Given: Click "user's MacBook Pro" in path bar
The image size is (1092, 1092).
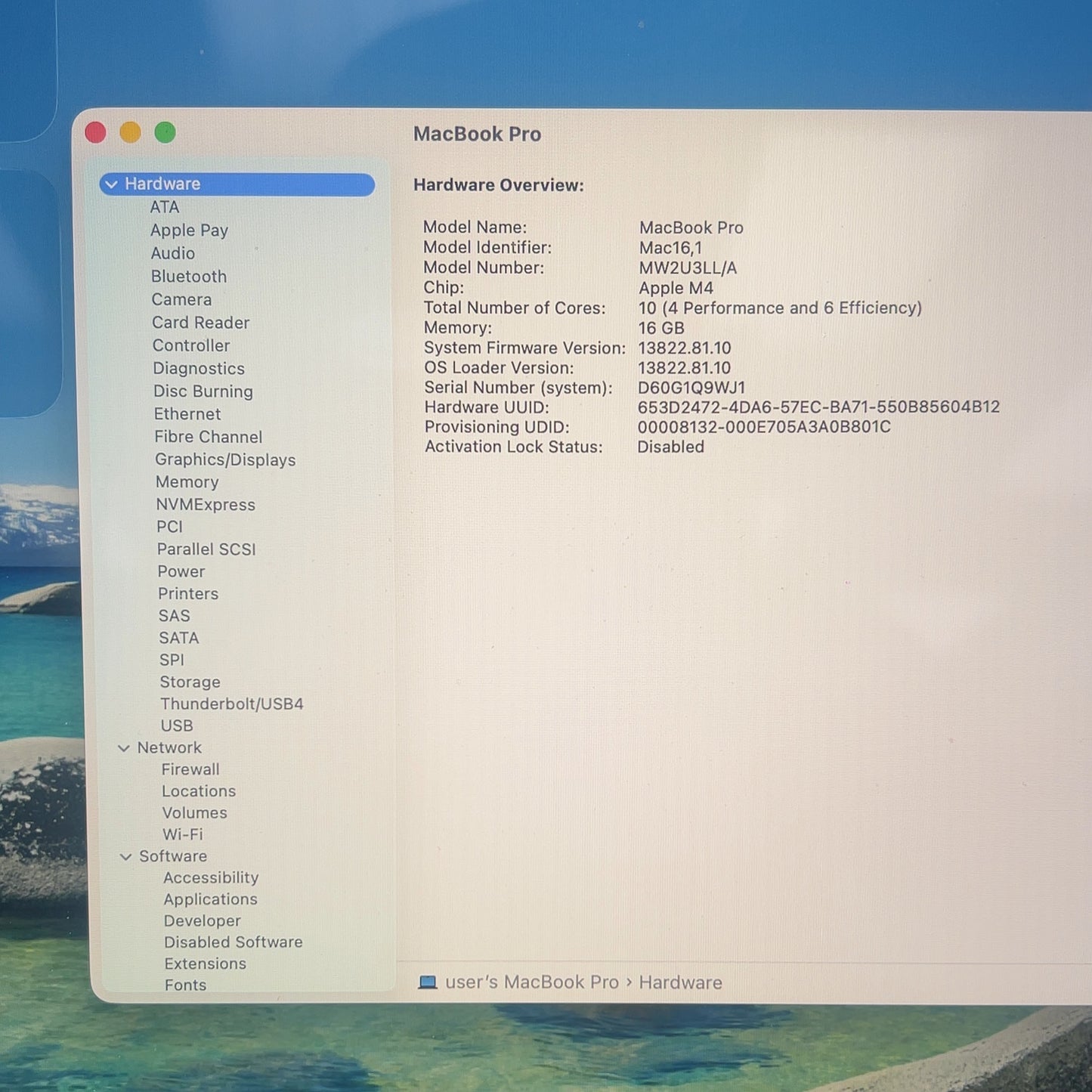Looking at the screenshot, I should click(532, 982).
